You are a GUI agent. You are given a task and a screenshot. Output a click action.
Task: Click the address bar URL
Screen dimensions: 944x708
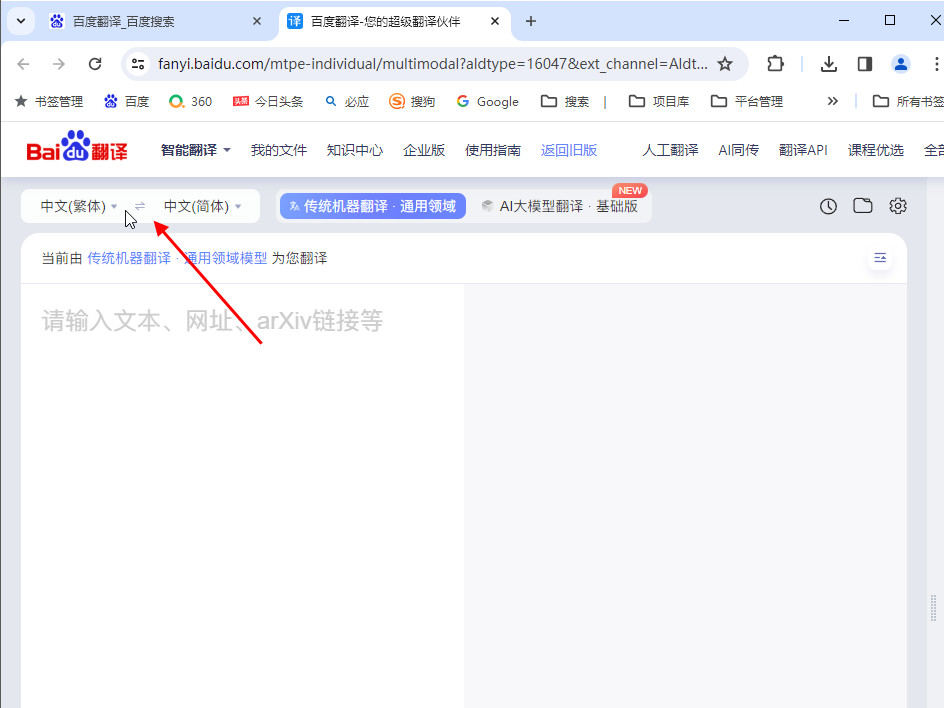click(432, 64)
